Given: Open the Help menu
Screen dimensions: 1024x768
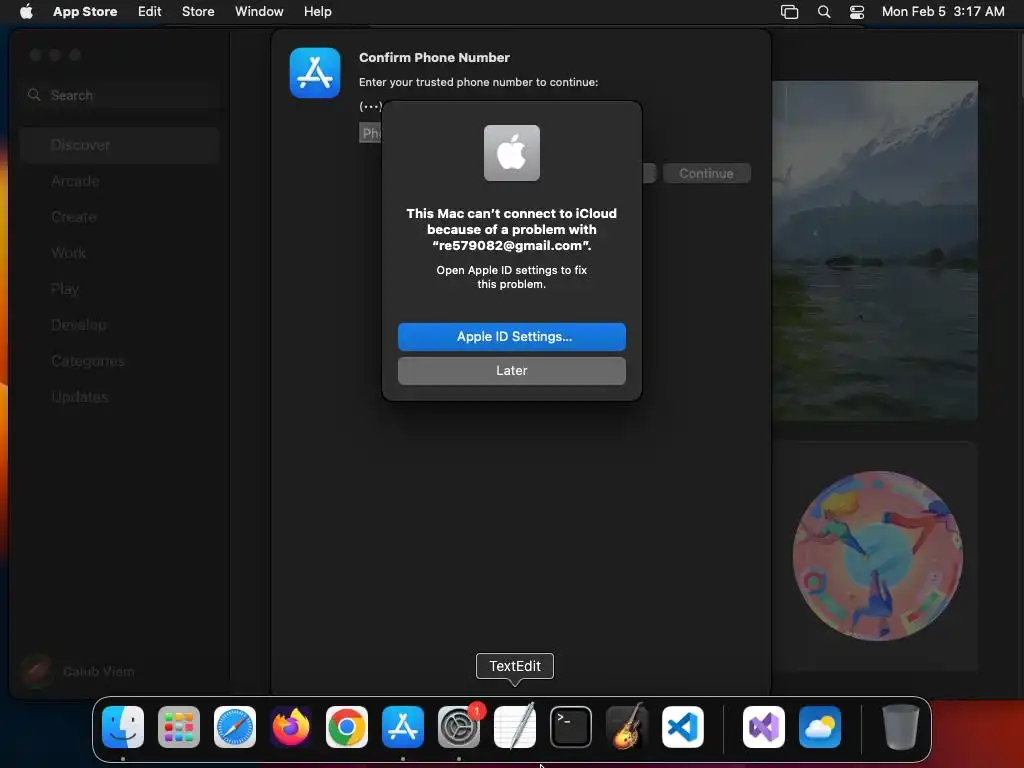Looking at the screenshot, I should click(x=317, y=11).
